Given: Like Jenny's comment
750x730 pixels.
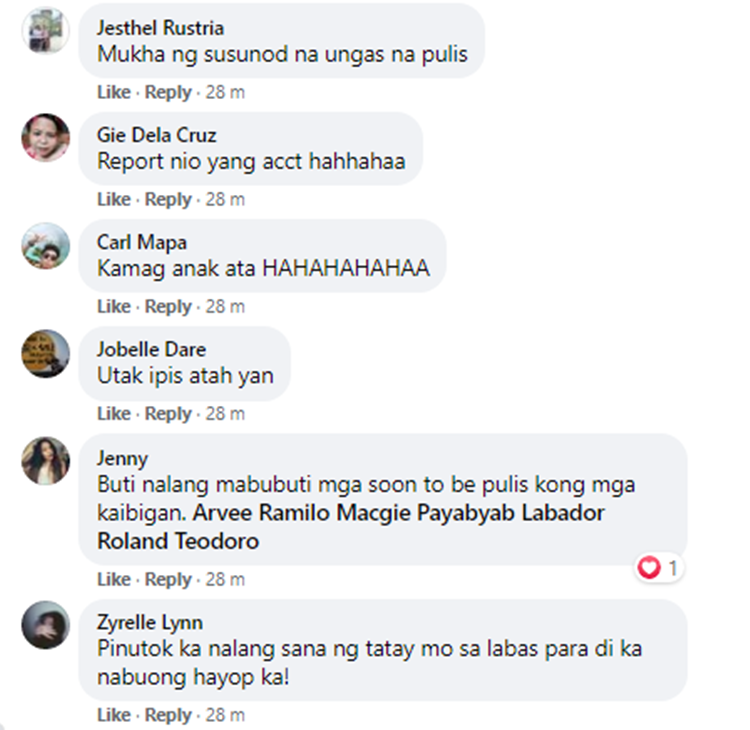Looking at the screenshot, I should coord(114,579).
